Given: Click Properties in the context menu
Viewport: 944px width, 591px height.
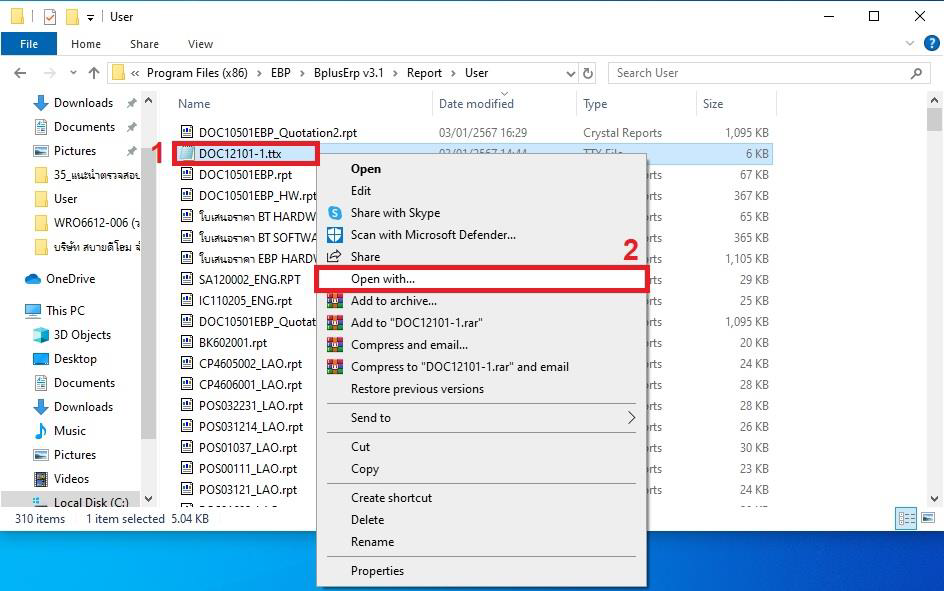Looking at the screenshot, I should [377, 571].
